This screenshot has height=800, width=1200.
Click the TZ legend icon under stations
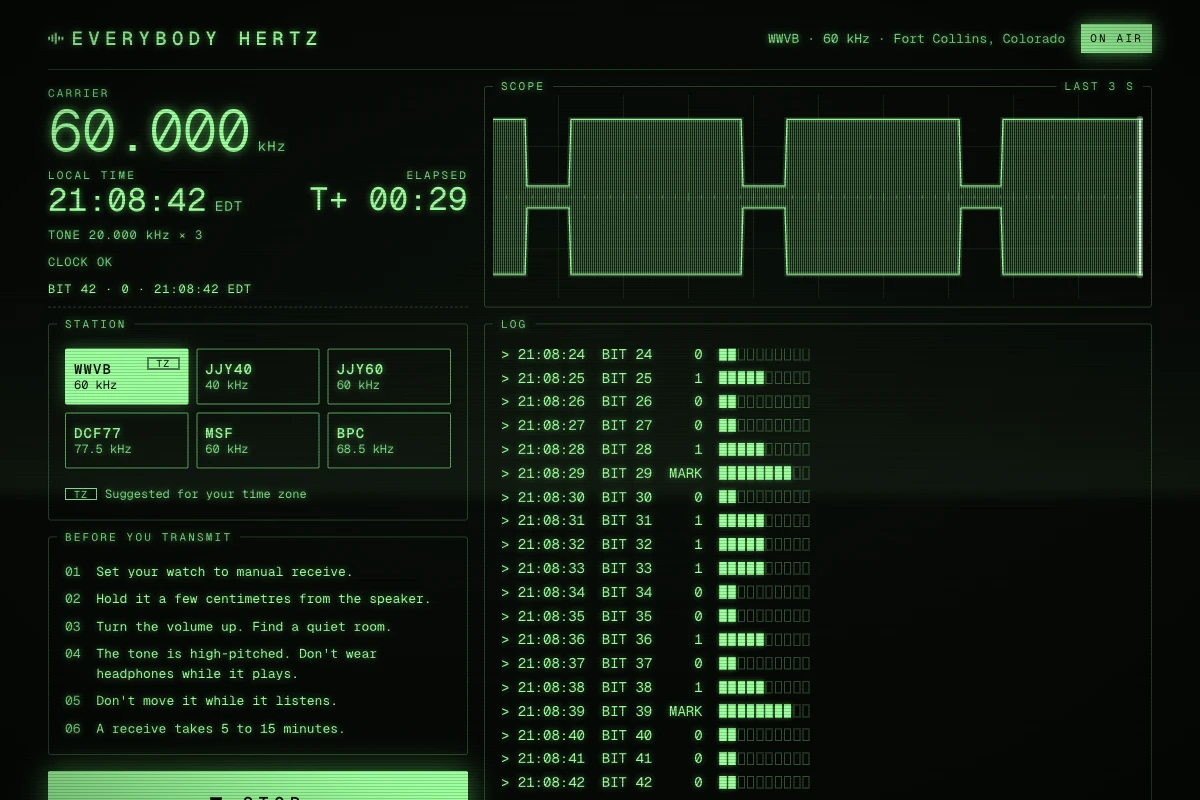click(81, 494)
